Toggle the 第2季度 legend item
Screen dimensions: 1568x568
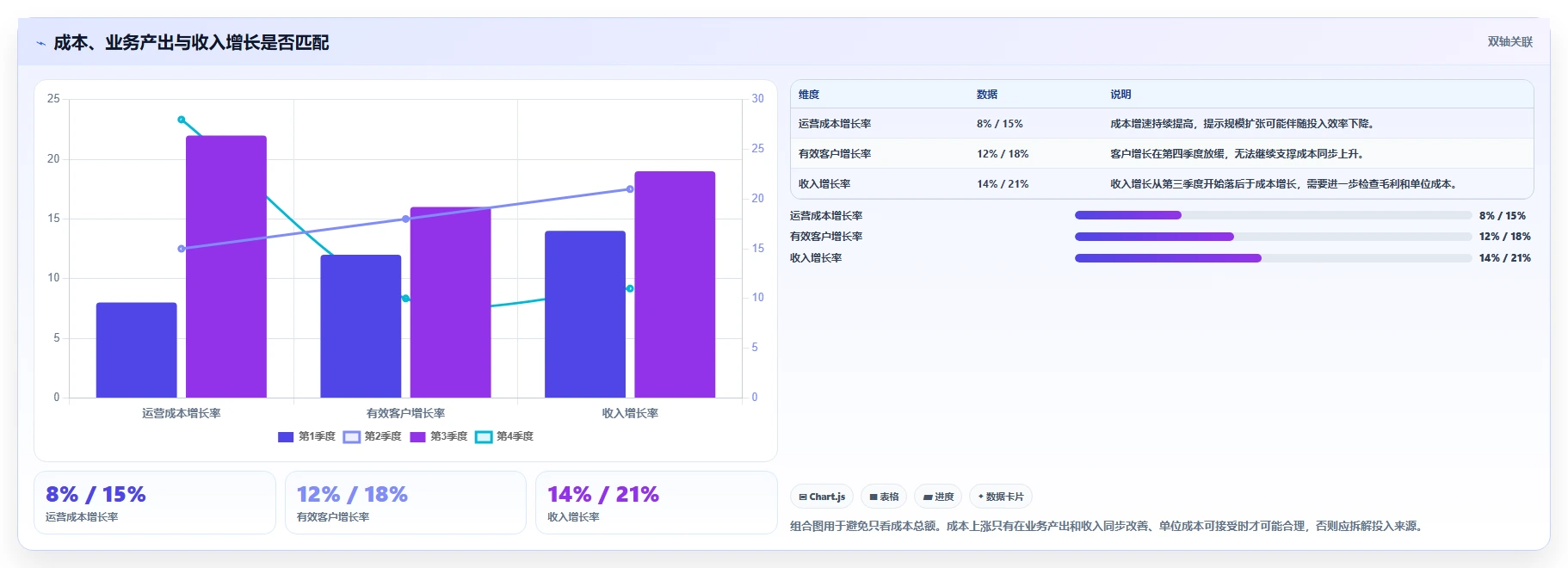point(373,436)
